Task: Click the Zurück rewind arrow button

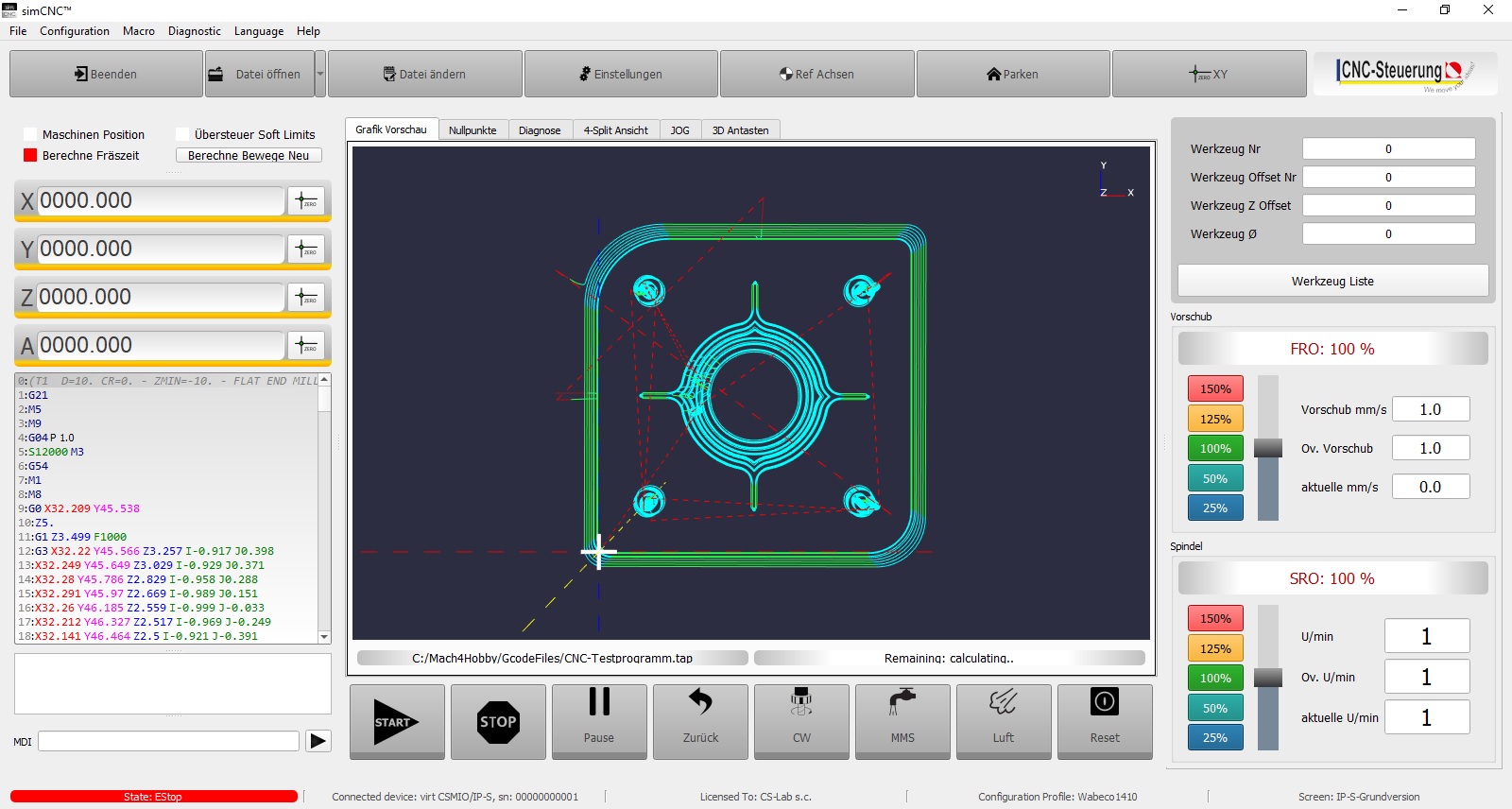Action: click(x=700, y=722)
